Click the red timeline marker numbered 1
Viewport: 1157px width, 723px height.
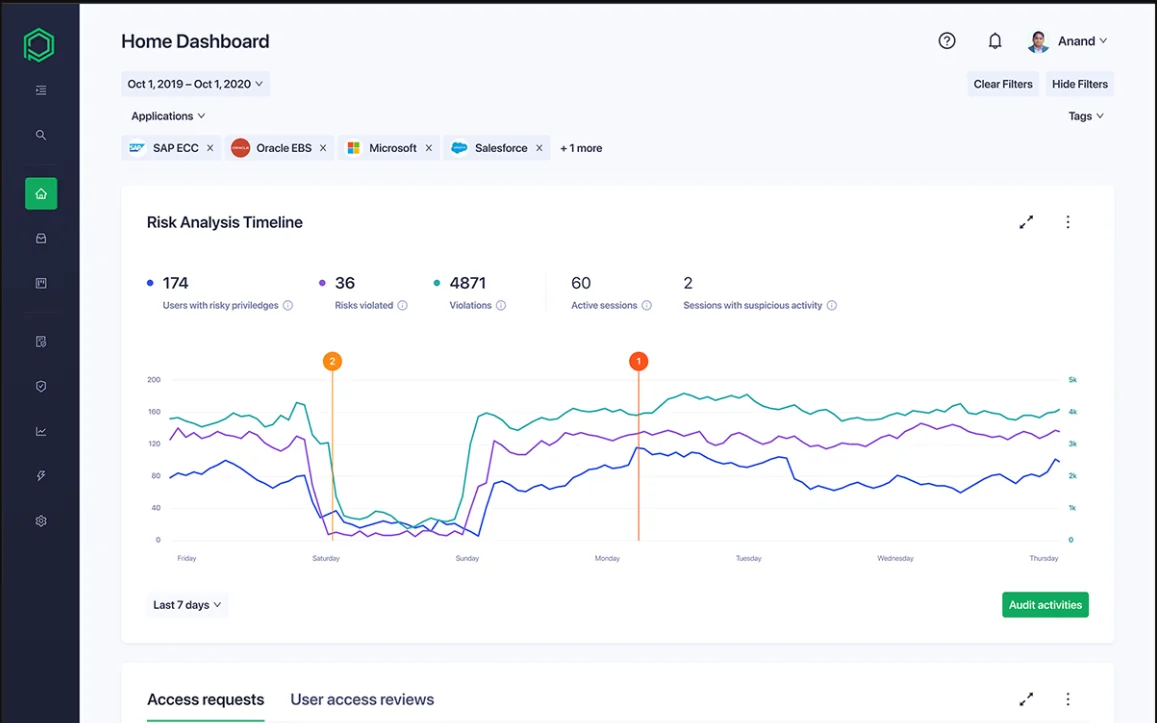coord(638,362)
